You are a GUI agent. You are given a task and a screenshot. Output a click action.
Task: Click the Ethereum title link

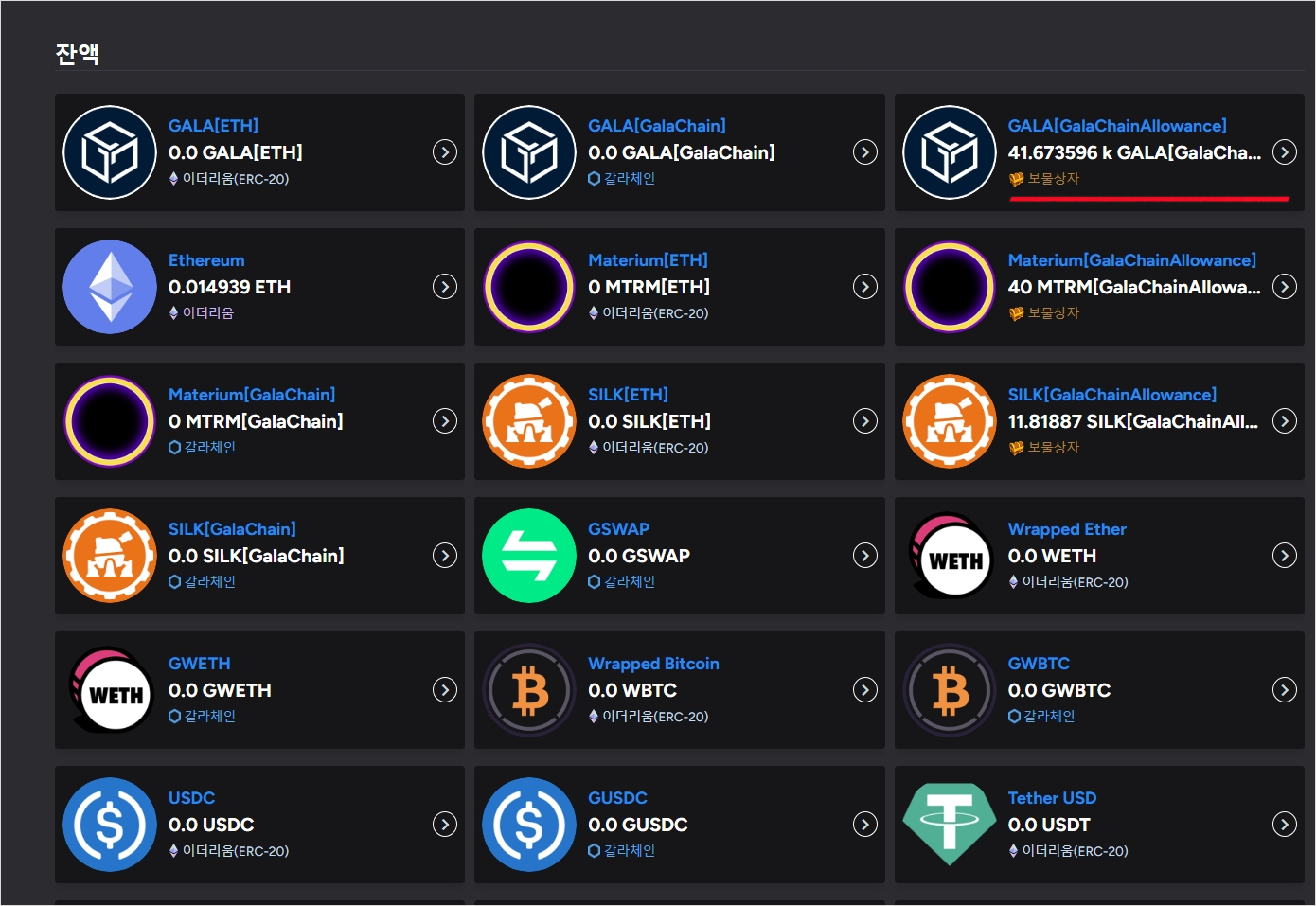click(x=206, y=260)
